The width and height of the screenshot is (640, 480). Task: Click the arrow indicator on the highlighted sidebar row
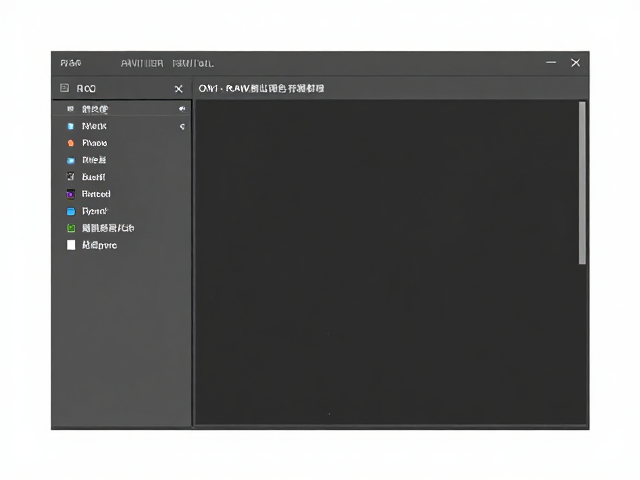182,109
